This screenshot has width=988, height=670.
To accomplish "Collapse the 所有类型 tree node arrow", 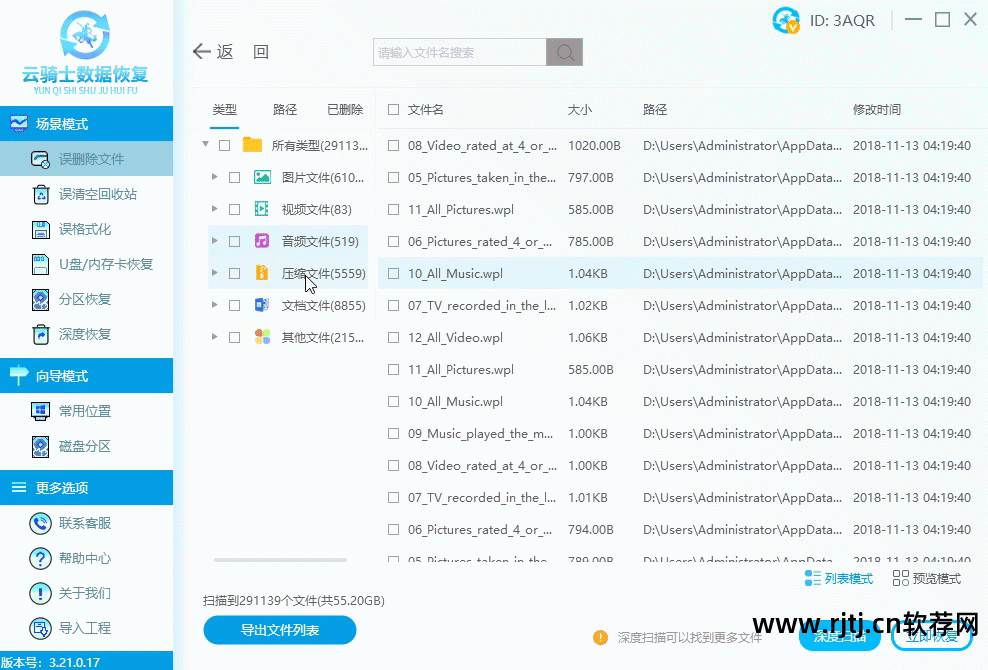I will tap(205, 144).
